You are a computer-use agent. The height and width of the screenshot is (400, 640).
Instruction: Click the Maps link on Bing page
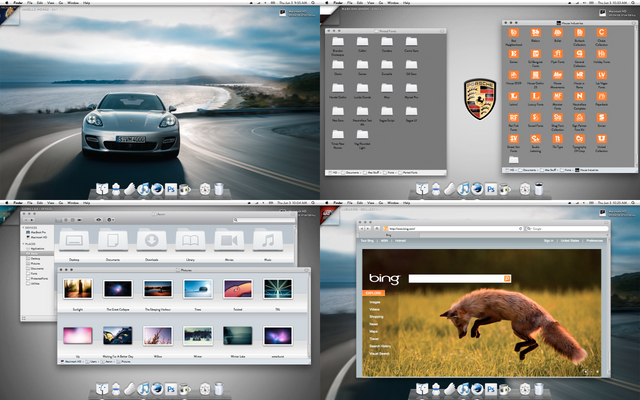click(x=373, y=331)
